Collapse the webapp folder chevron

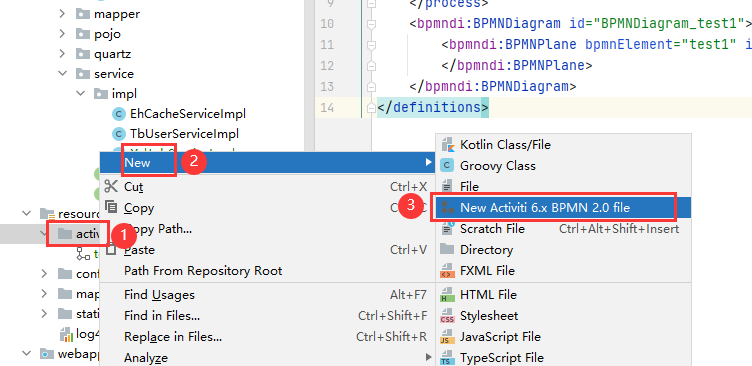(26, 354)
